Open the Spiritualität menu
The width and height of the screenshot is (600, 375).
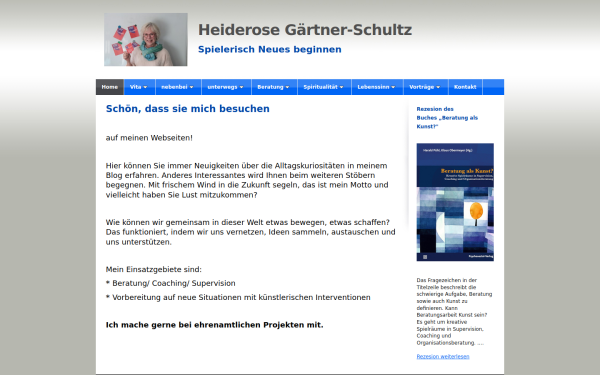click(324, 87)
